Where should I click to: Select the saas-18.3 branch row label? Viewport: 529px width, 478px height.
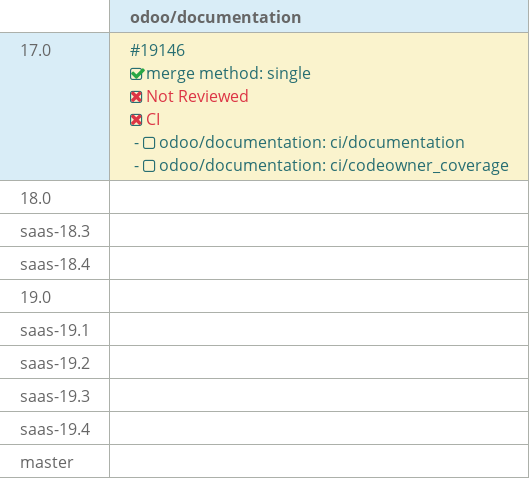coord(55,231)
